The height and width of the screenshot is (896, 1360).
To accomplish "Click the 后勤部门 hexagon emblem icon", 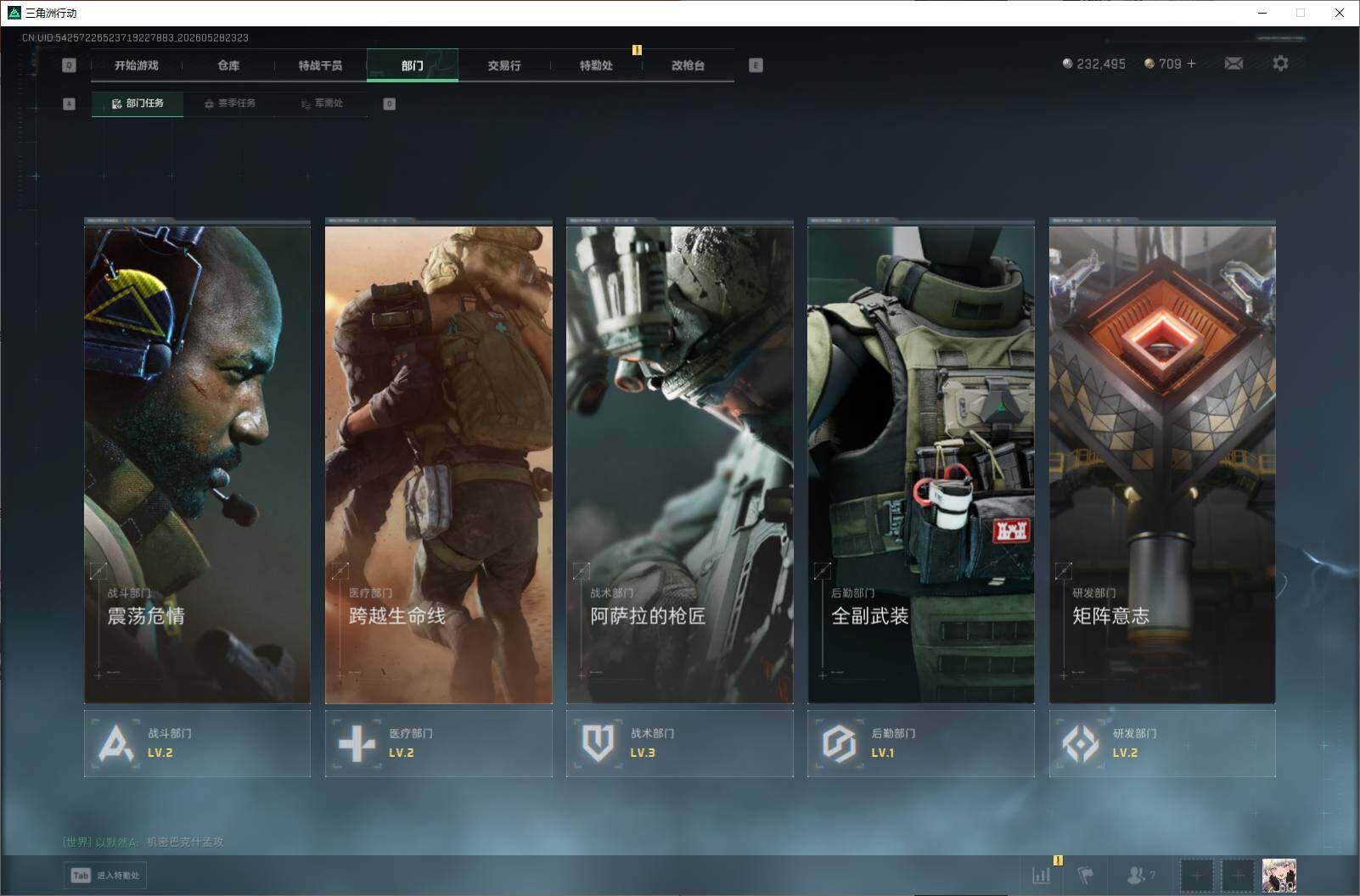I will pos(839,744).
